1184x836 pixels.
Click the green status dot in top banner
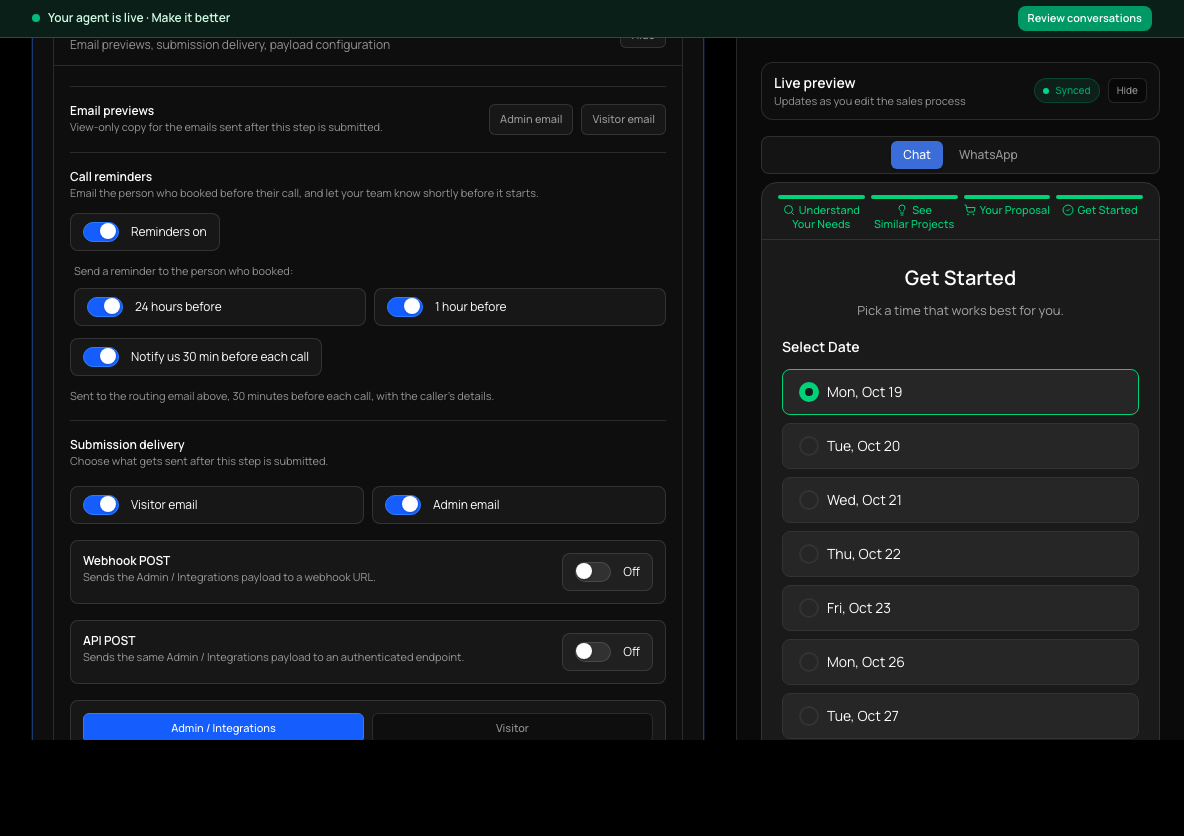coord(35,18)
